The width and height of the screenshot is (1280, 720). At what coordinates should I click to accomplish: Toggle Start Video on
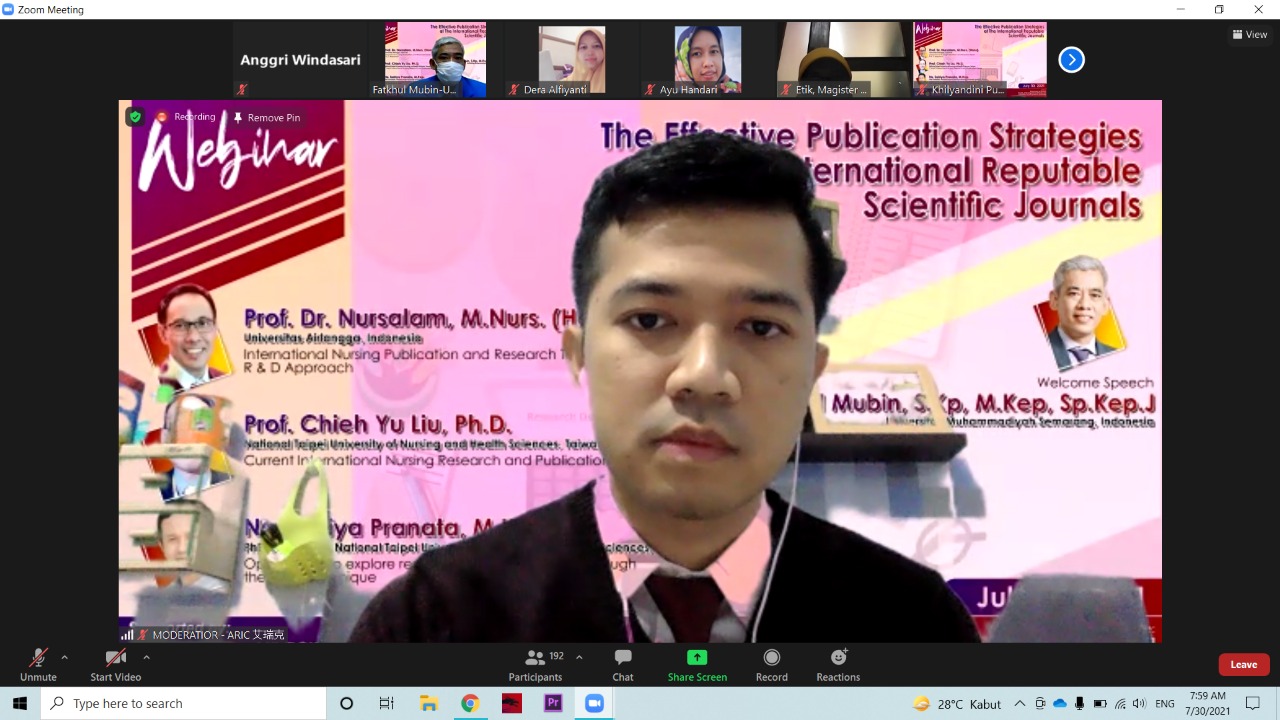point(115,664)
